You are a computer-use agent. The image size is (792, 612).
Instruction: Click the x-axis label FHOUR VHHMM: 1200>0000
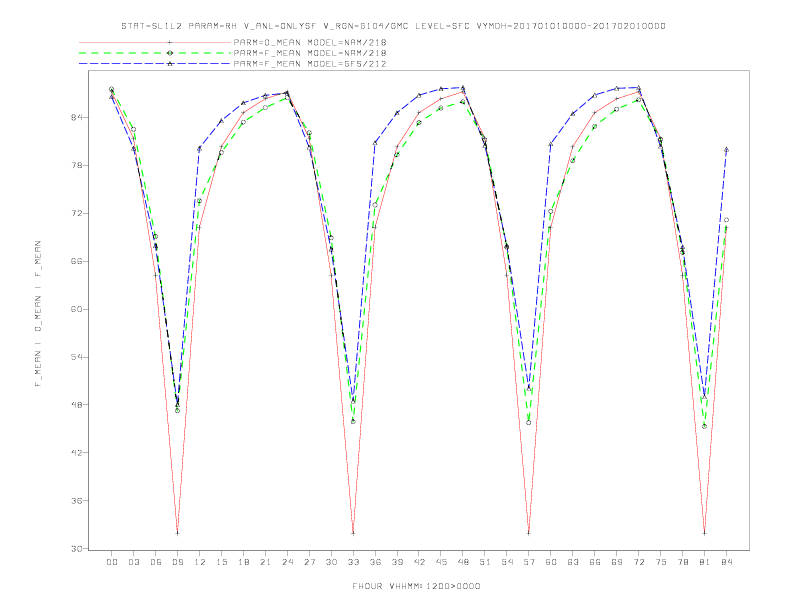[x=416, y=586]
